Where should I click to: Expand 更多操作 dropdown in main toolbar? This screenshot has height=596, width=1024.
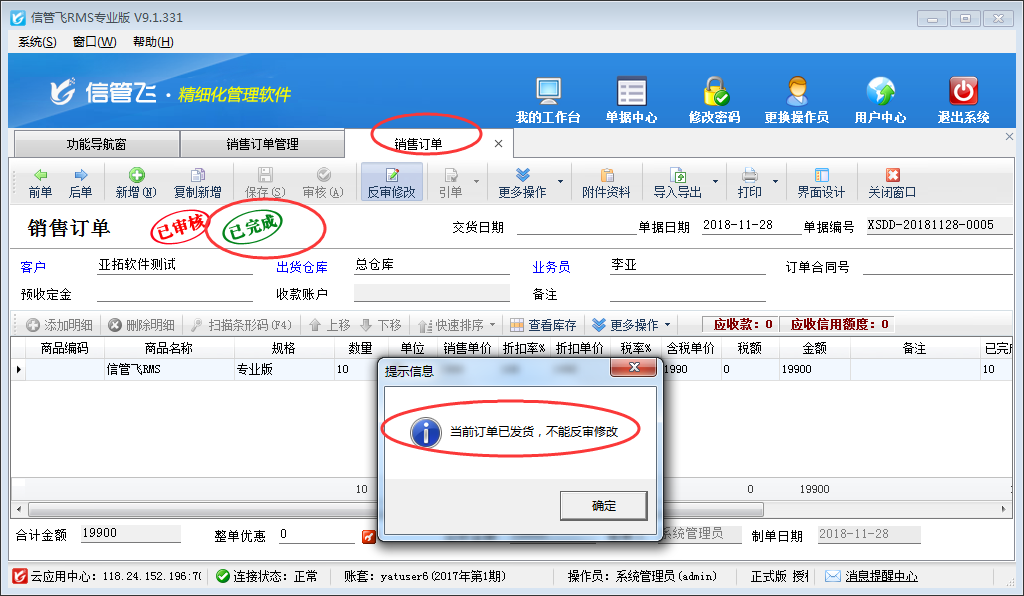click(x=560, y=182)
